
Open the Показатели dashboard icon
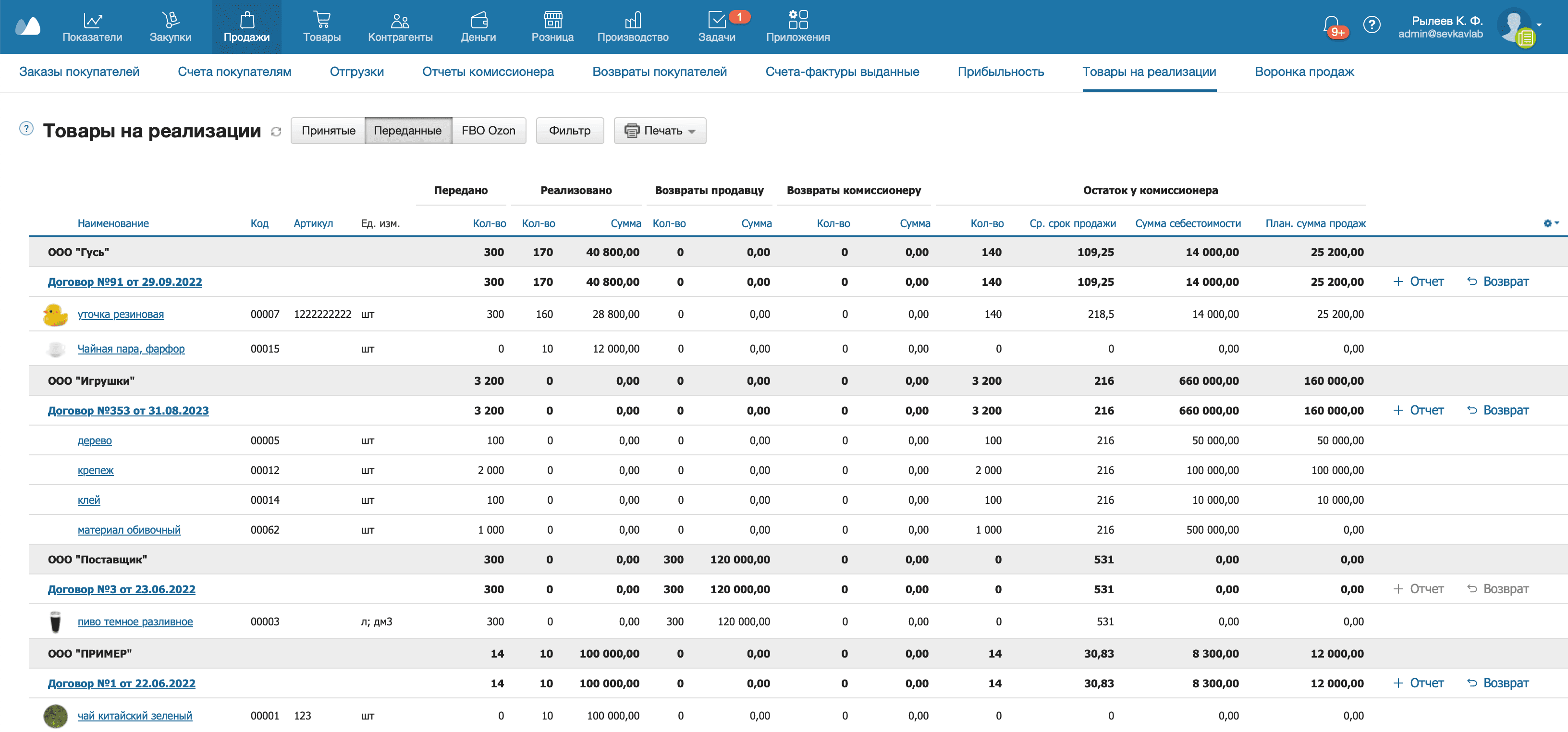coord(92,21)
